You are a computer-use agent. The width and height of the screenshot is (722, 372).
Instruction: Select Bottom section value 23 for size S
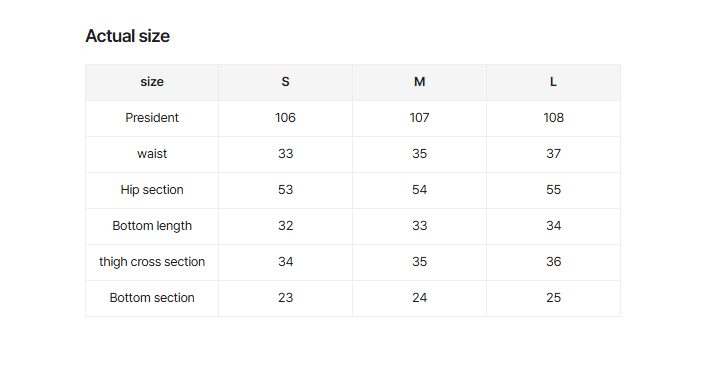tap(285, 297)
